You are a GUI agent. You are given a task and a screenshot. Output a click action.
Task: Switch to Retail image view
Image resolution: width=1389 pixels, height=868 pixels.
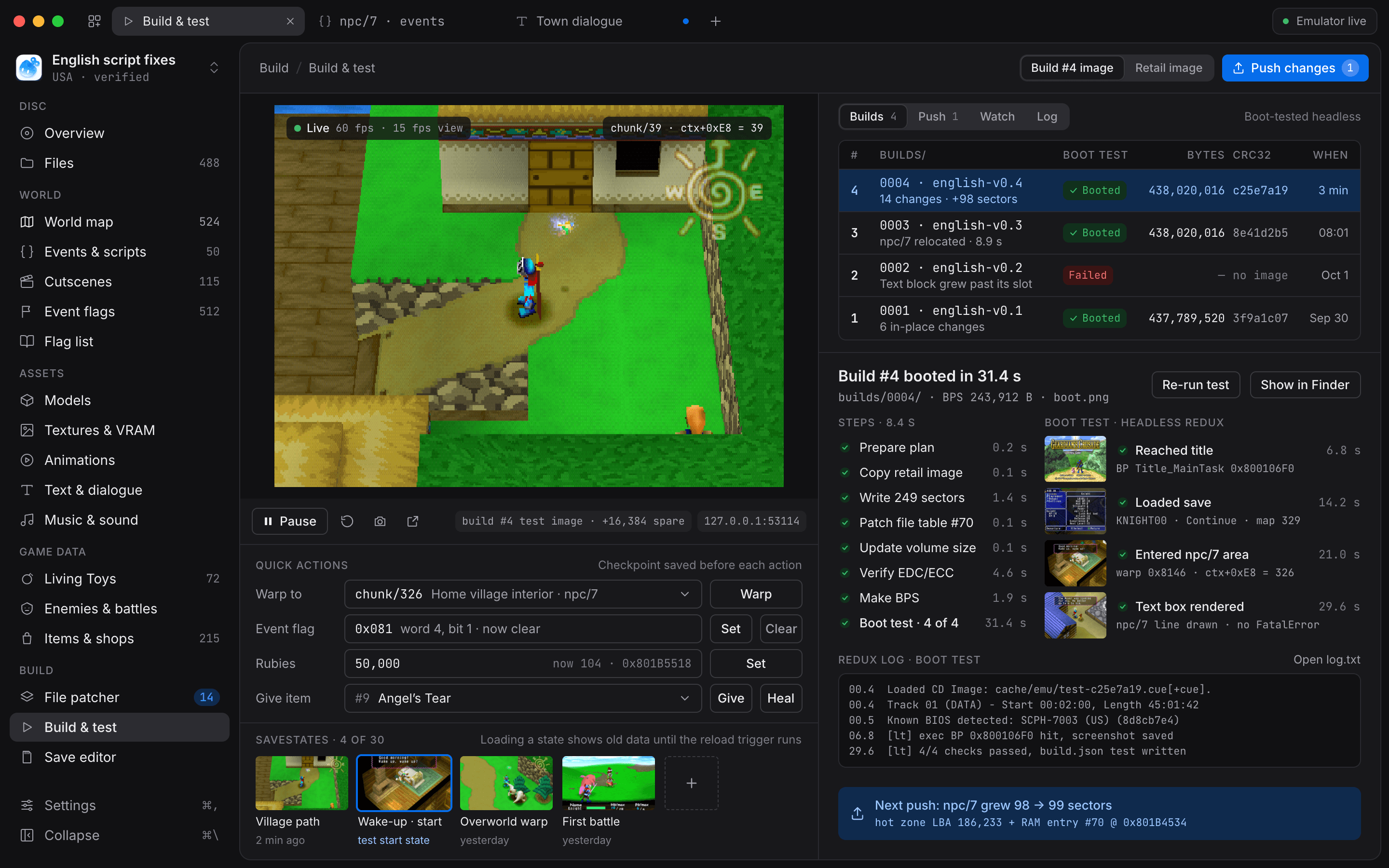click(x=1168, y=68)
